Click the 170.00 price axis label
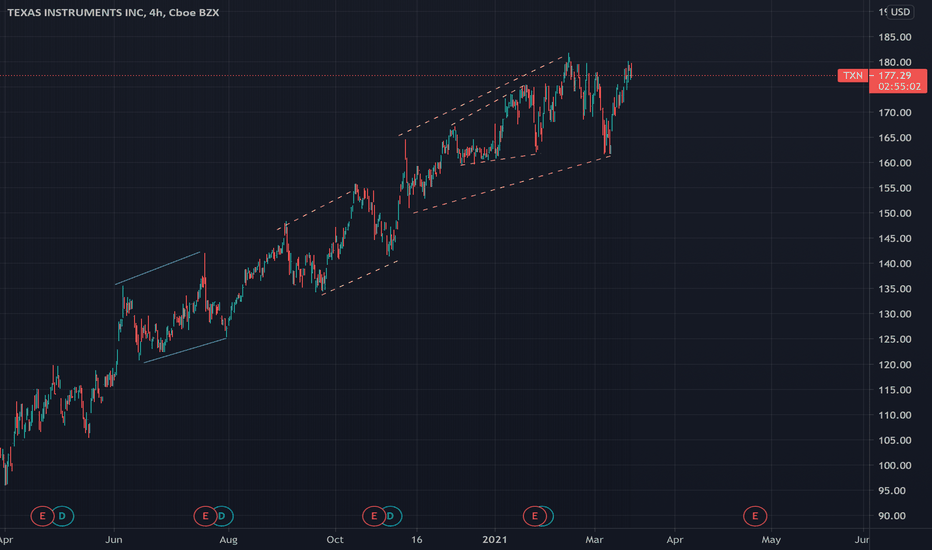 895,112
